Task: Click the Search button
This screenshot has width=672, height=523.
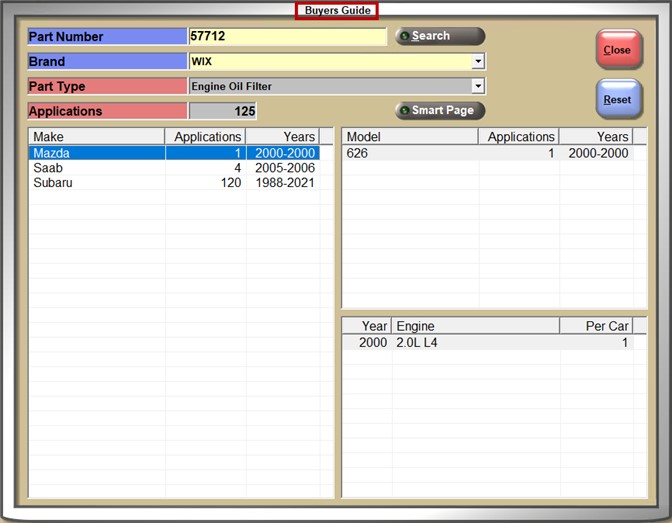Action: coord(440,36)
